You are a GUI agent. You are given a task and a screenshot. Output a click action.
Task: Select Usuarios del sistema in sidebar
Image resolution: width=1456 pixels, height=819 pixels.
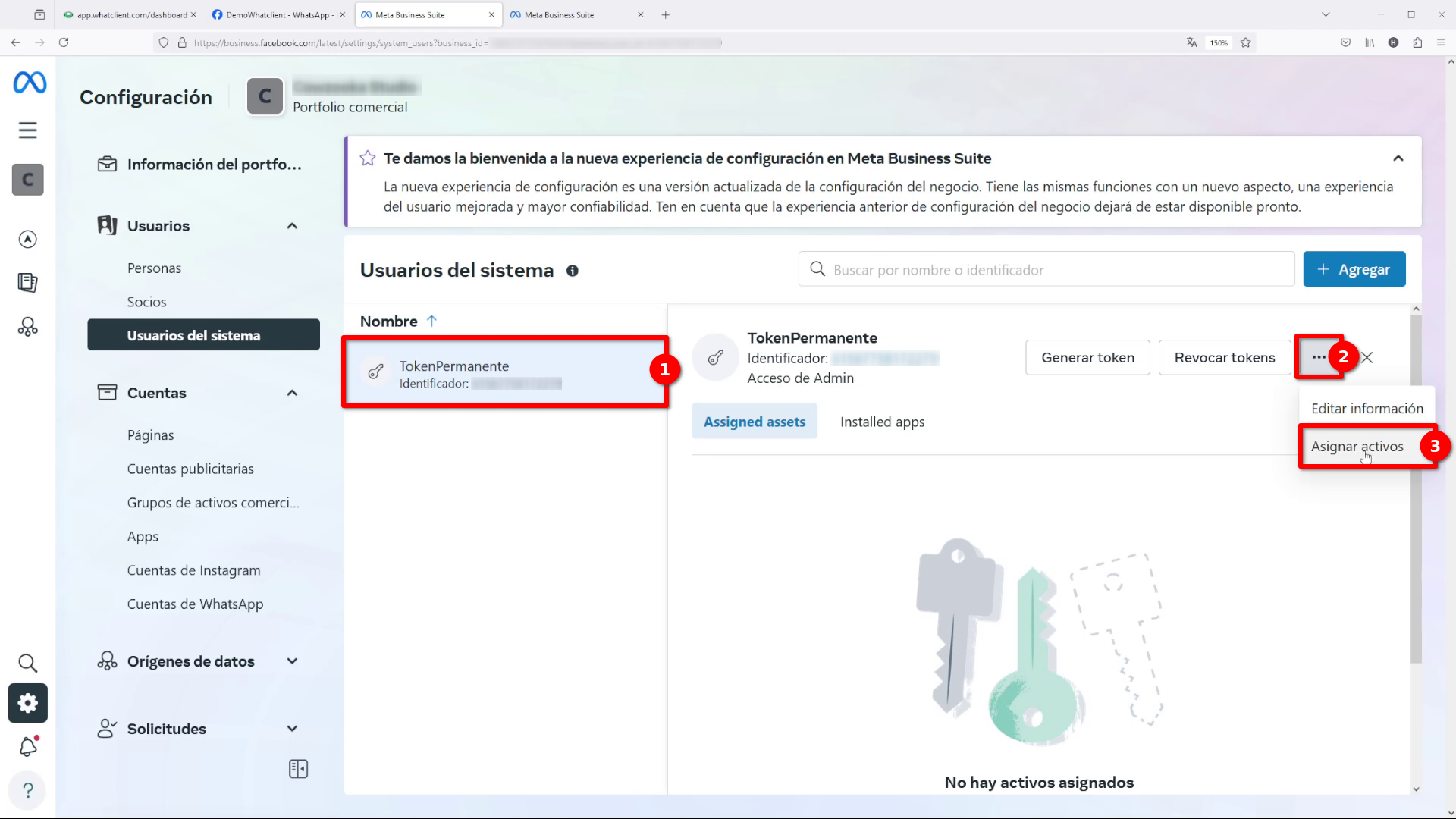pyautogui.click(x=203, y=334)
